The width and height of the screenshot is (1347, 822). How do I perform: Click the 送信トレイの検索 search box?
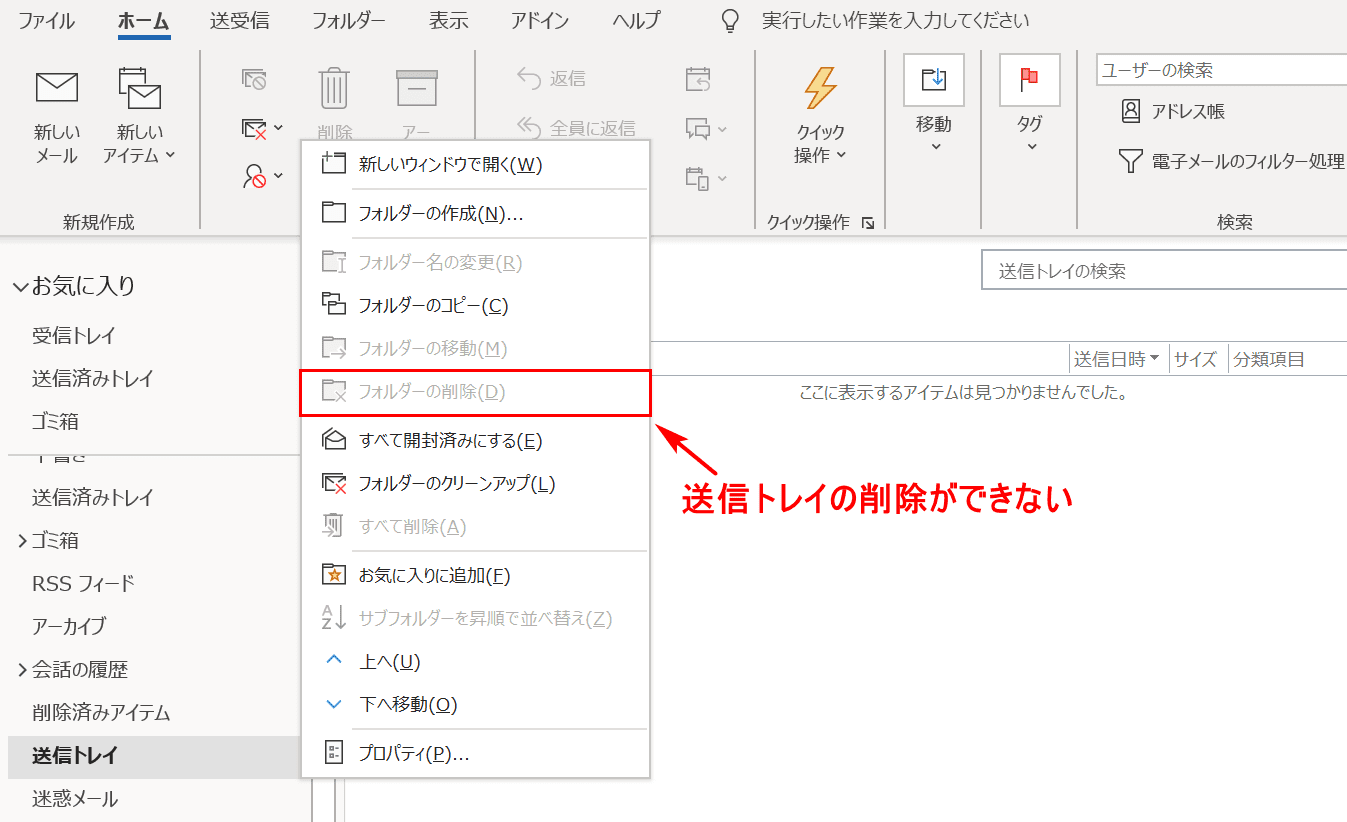[x=1160, y=271]
